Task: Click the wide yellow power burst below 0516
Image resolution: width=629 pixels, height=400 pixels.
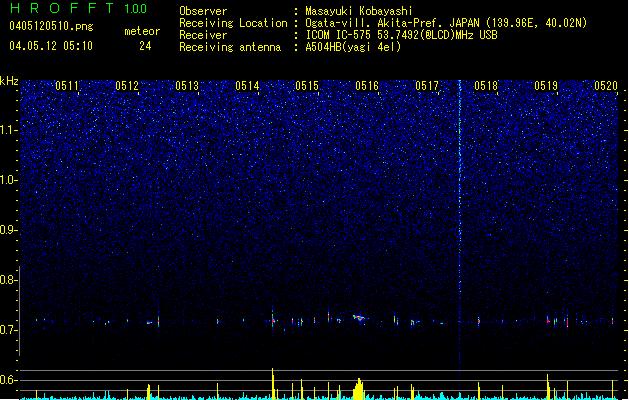Action: tap(359, 389)
